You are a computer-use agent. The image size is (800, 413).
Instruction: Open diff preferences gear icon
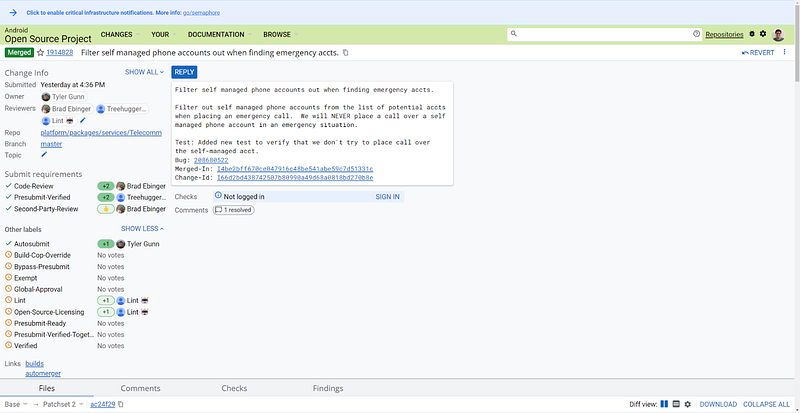[688, 404]
